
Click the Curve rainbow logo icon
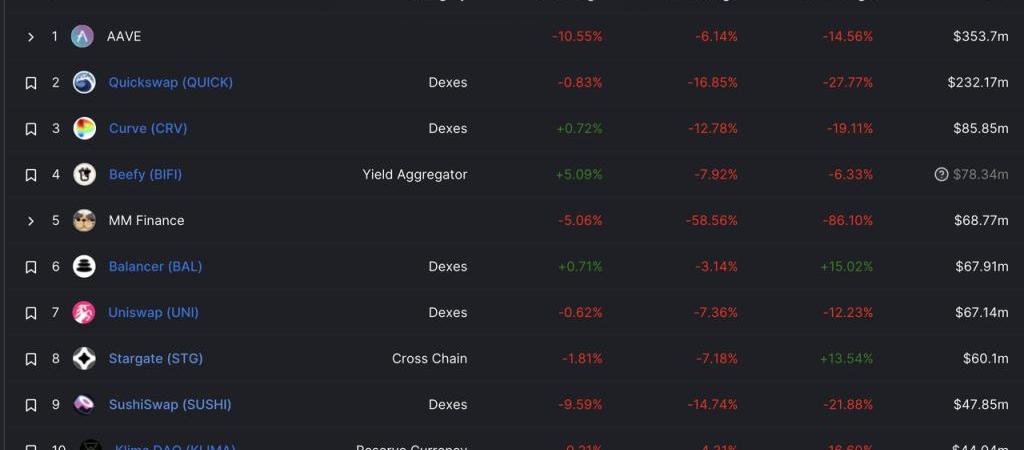[84, 129]
